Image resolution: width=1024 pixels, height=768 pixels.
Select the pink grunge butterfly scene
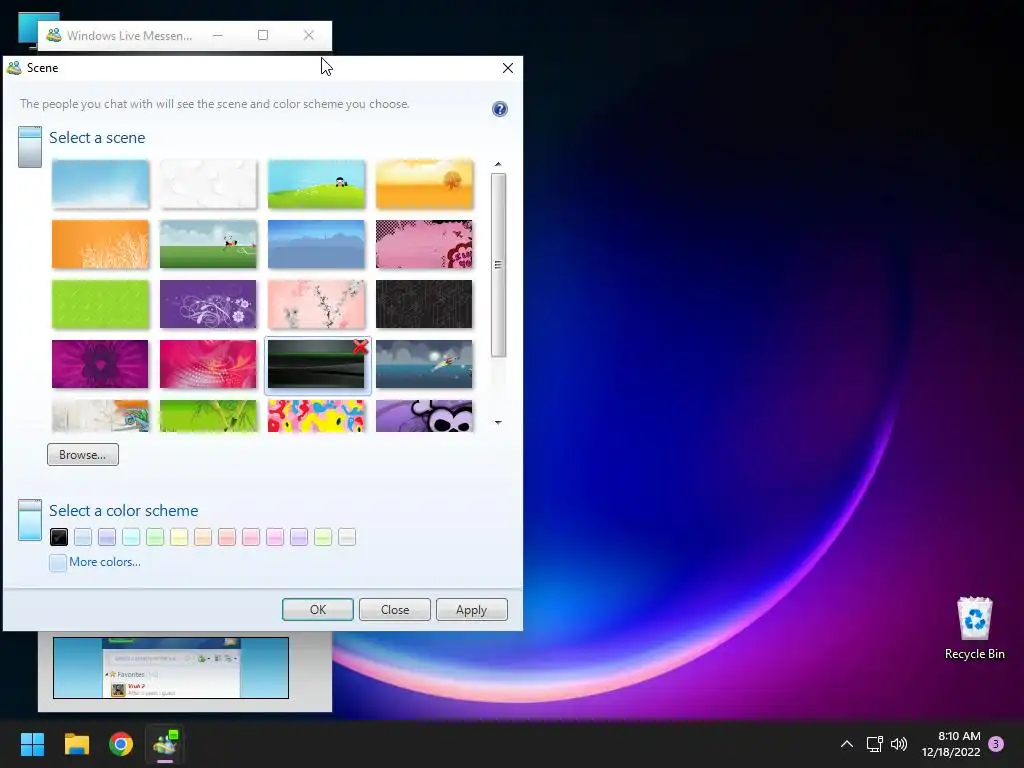pos(424,244)
